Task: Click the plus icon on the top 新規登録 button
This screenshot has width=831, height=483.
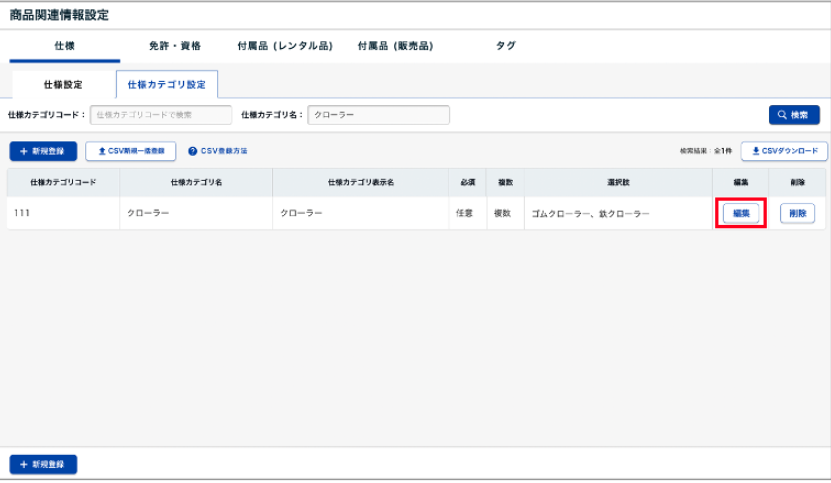Action: (x=23, y=151)
